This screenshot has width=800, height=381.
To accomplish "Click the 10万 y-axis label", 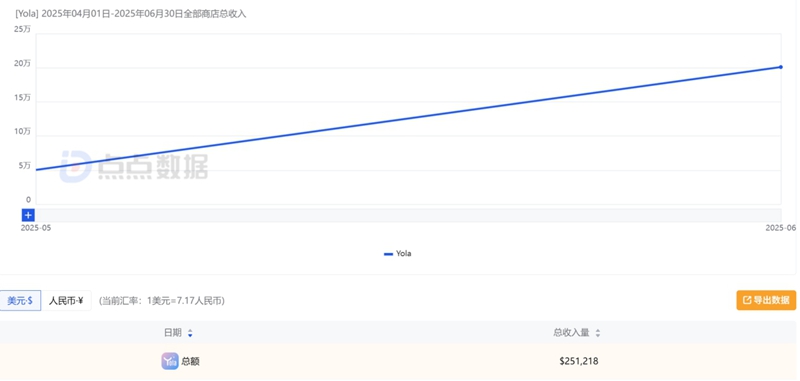I will (x=22, y=132).
